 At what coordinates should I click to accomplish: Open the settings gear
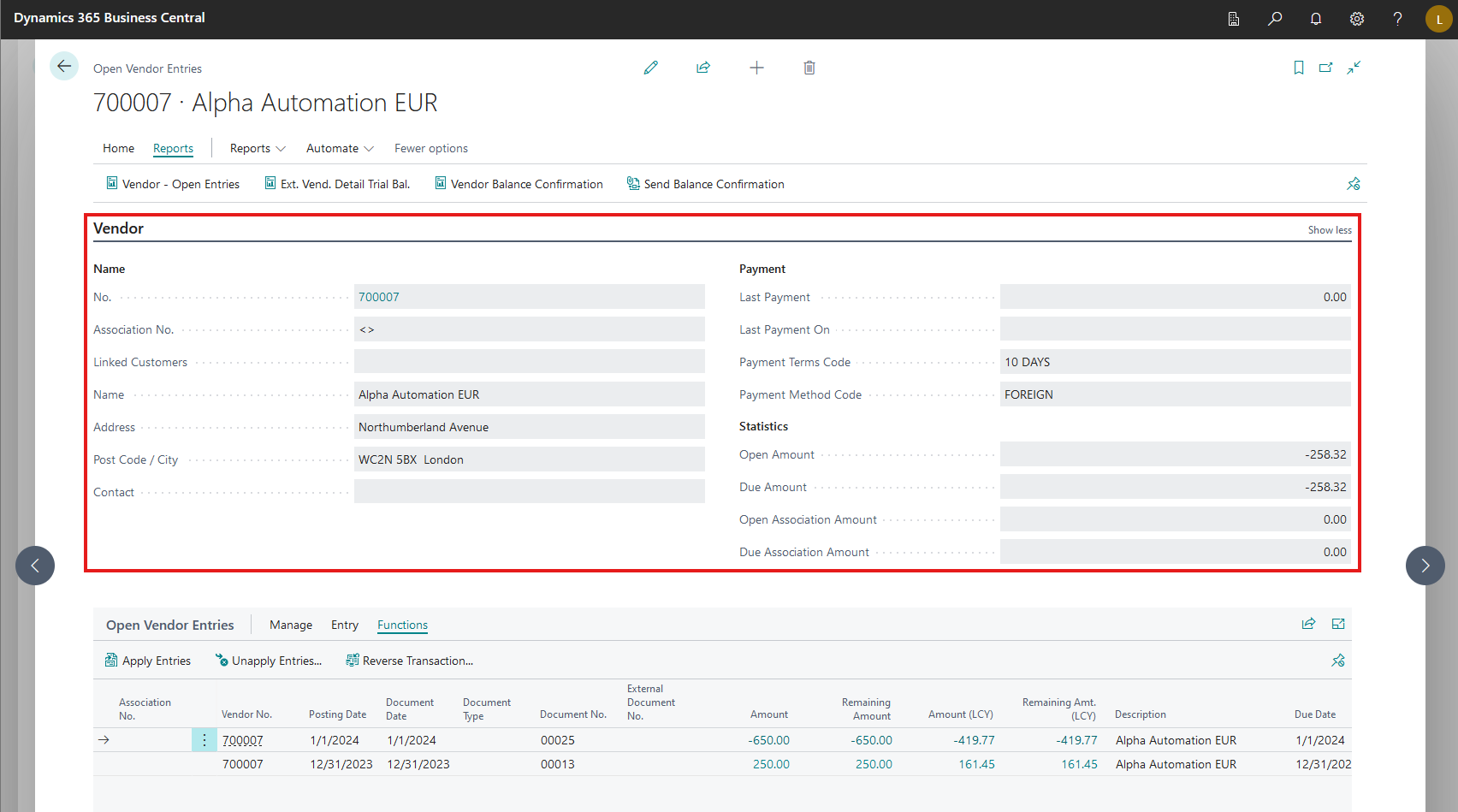tap(1357, 19)
